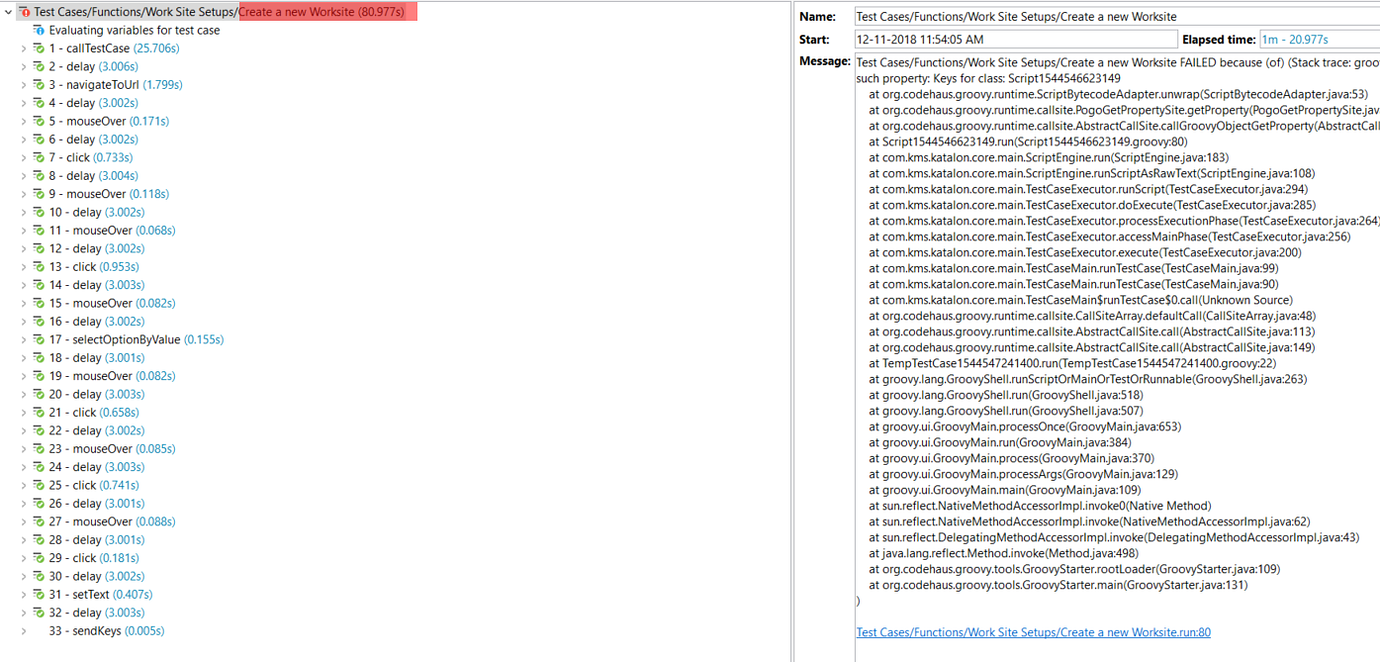
Task: Collapse the "Create a new Worksite" root node
Action: [8, 12]
